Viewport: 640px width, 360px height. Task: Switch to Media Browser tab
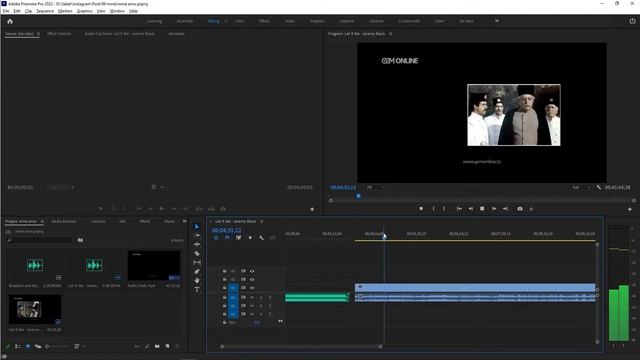(64, 221)
